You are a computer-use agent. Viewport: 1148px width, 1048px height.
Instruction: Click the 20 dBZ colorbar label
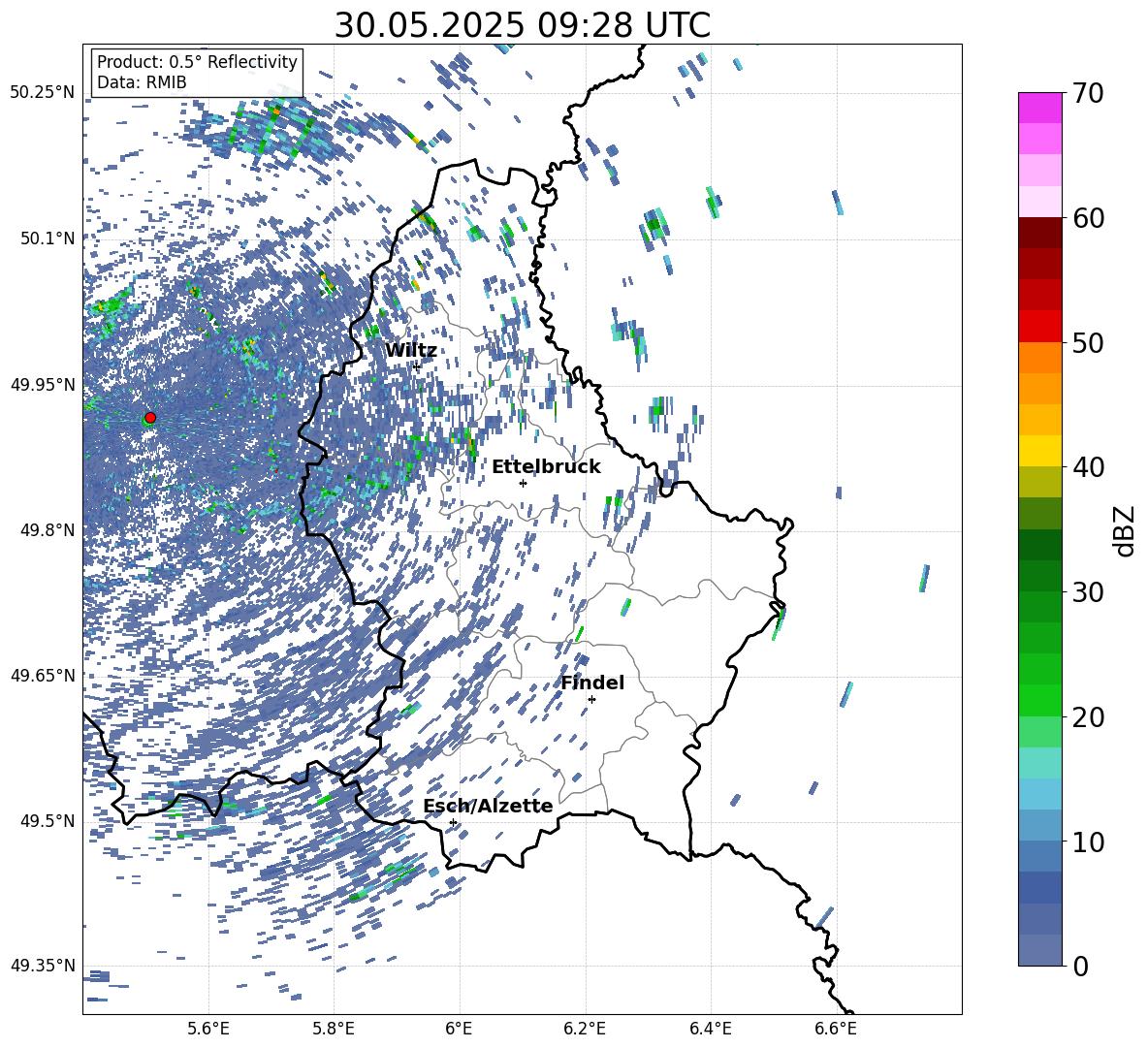coord(1088,717)
